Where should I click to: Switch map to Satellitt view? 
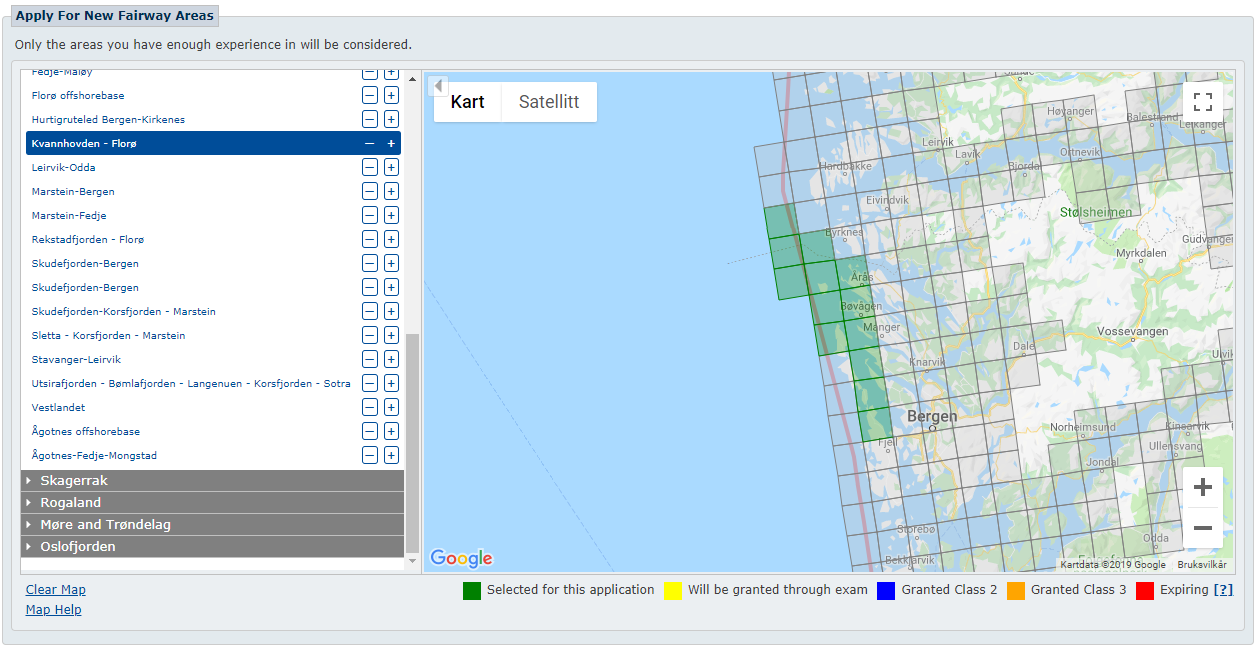549,102
